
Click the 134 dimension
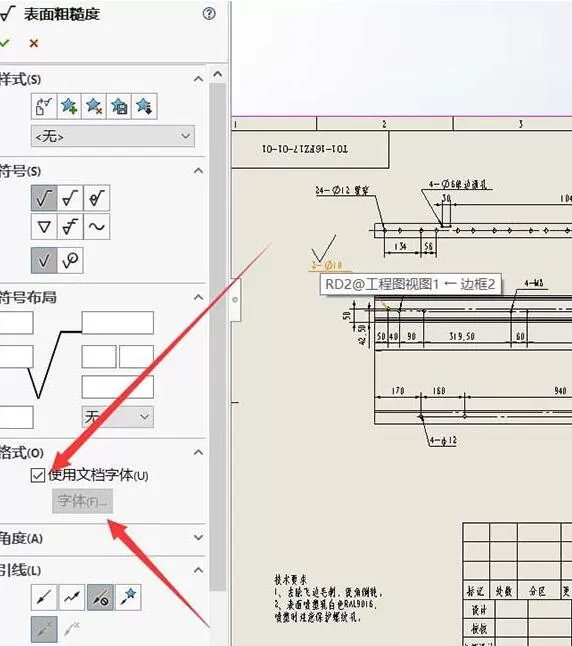(x=400, y=246)
